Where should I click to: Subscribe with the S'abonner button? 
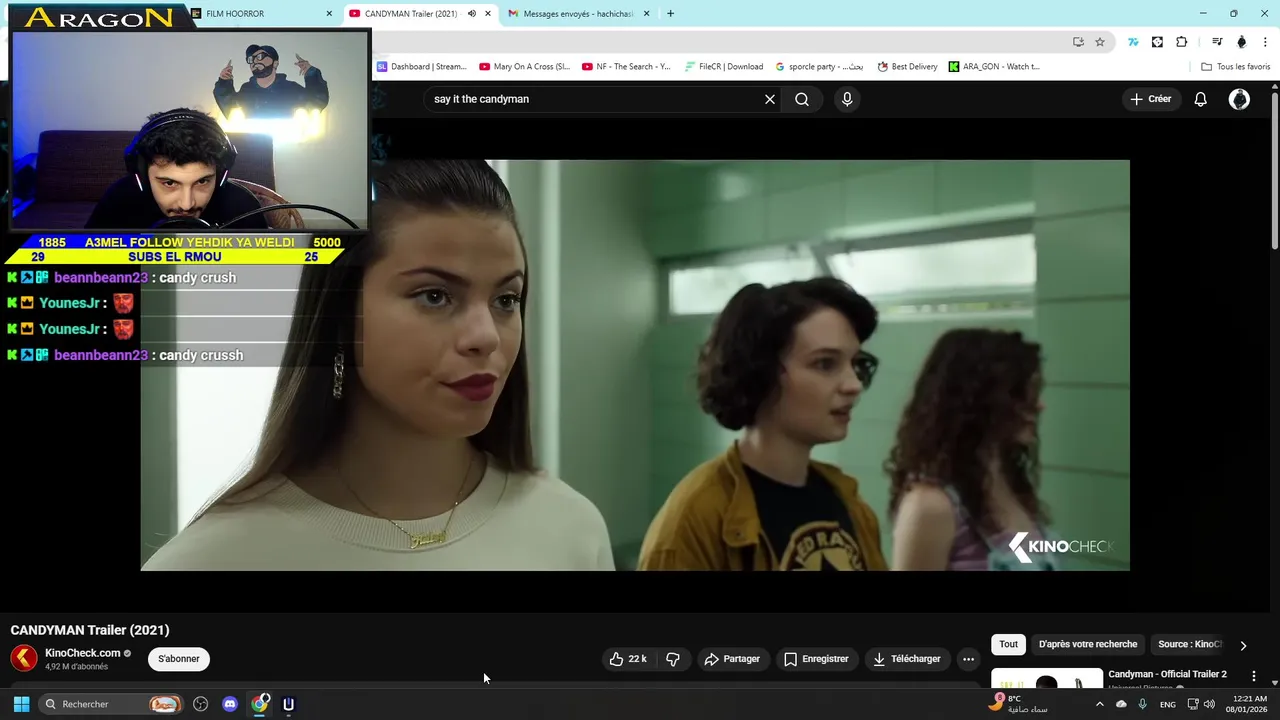click(179, 659)
